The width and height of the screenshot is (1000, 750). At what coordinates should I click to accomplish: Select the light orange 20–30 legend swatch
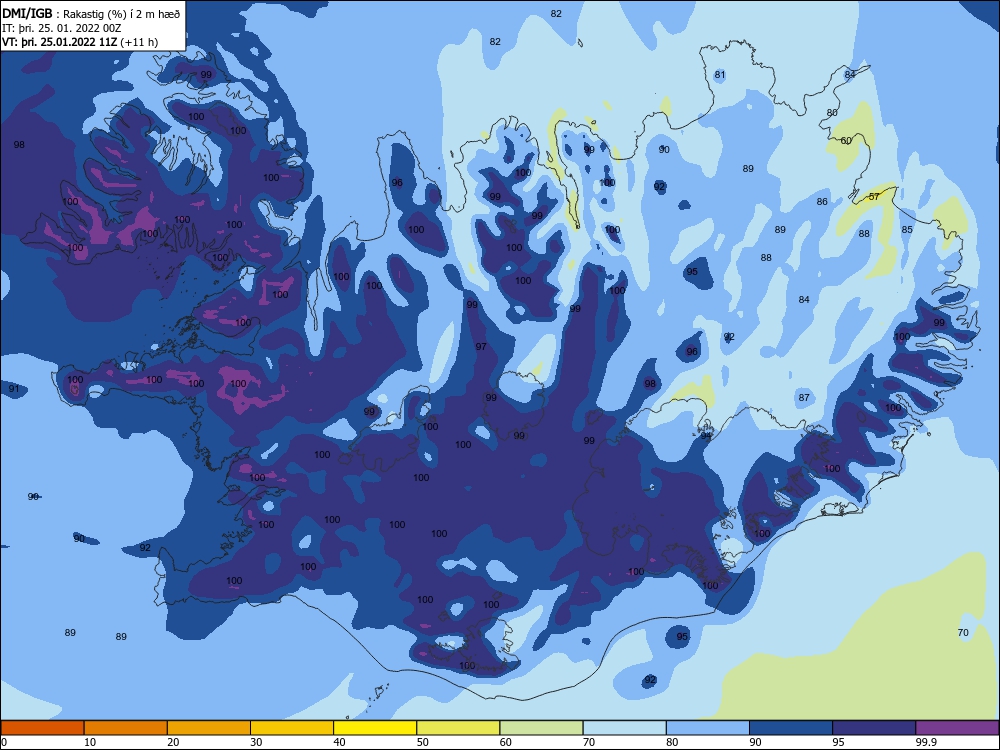[x=209, y=728]
